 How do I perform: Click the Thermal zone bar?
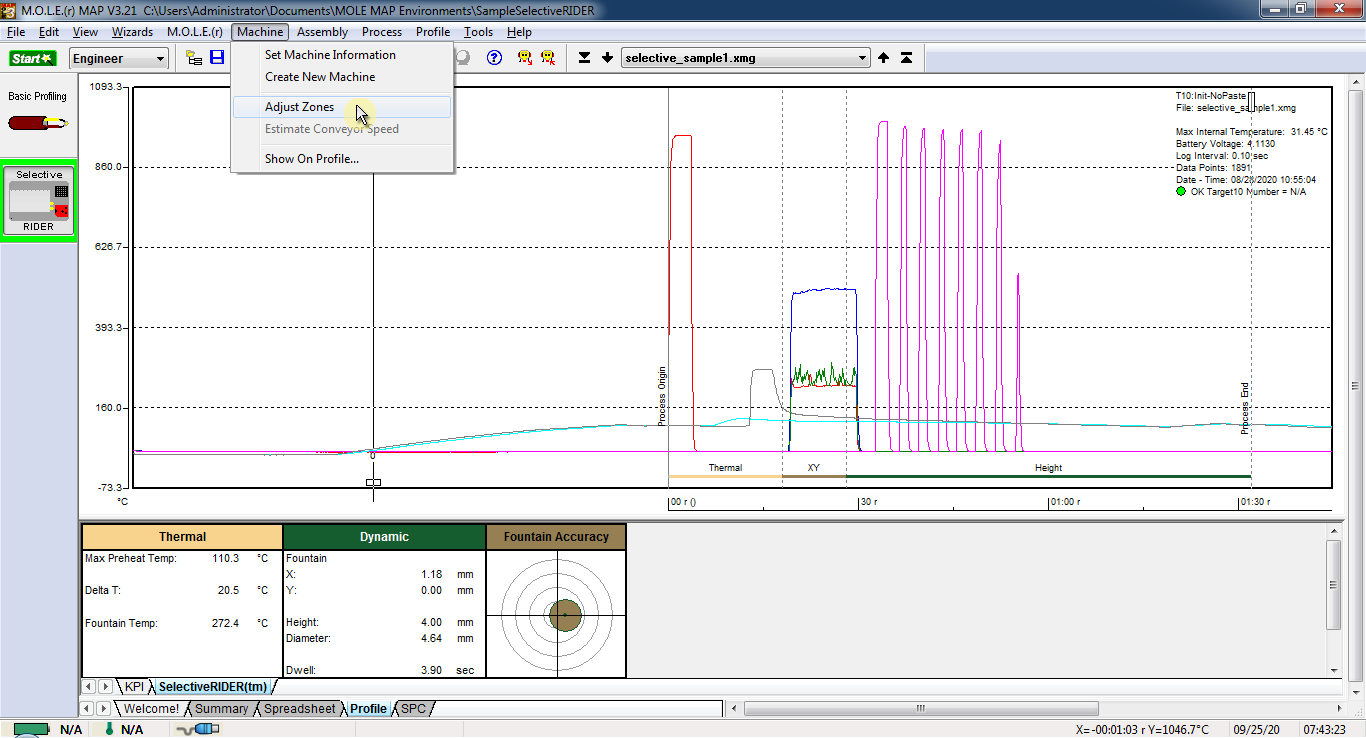pyautogui.click(x=725, y=476)
